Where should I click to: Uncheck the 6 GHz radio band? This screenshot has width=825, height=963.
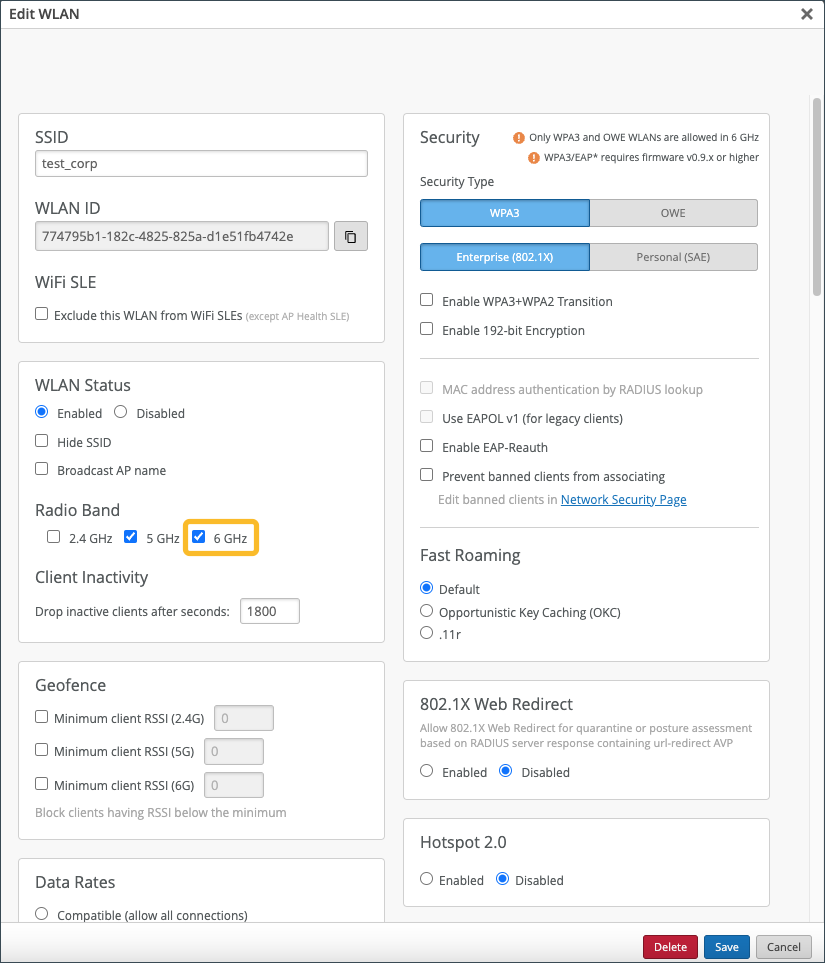pos(199,537)
